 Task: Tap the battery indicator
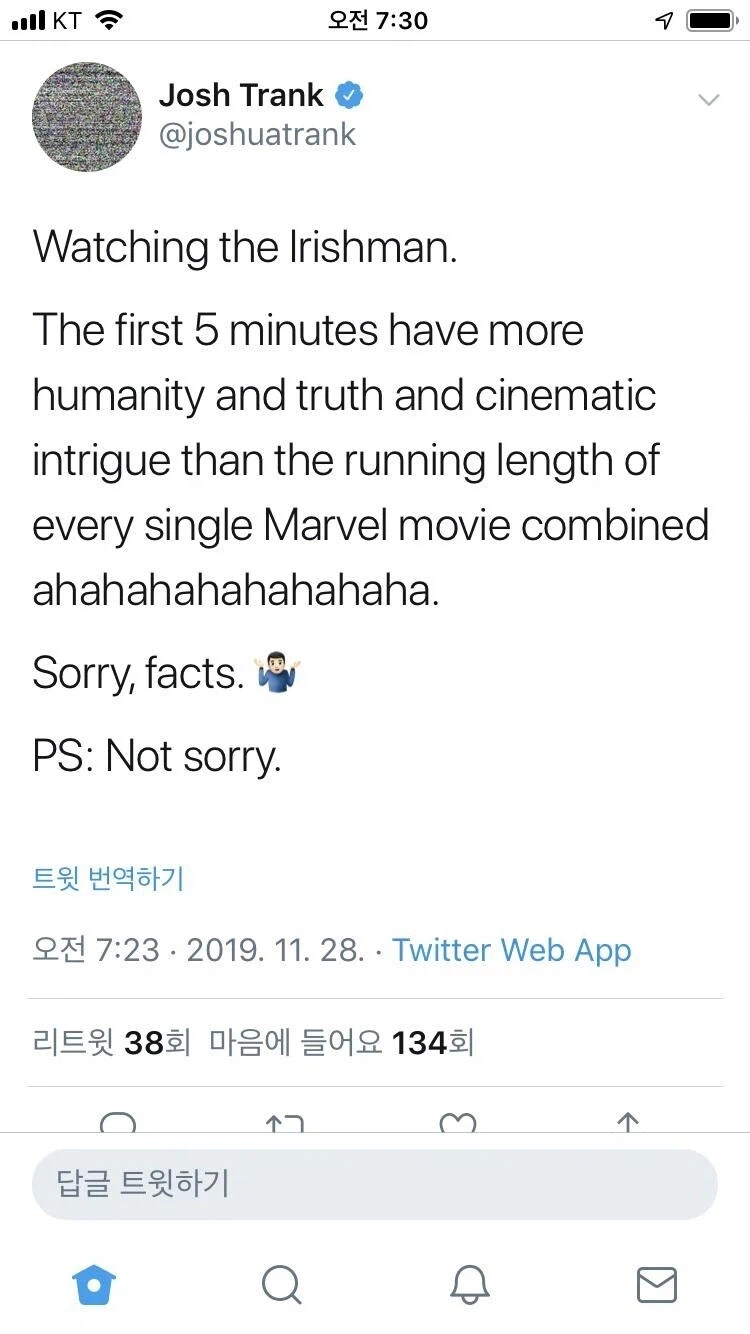[x=710, y=17]
